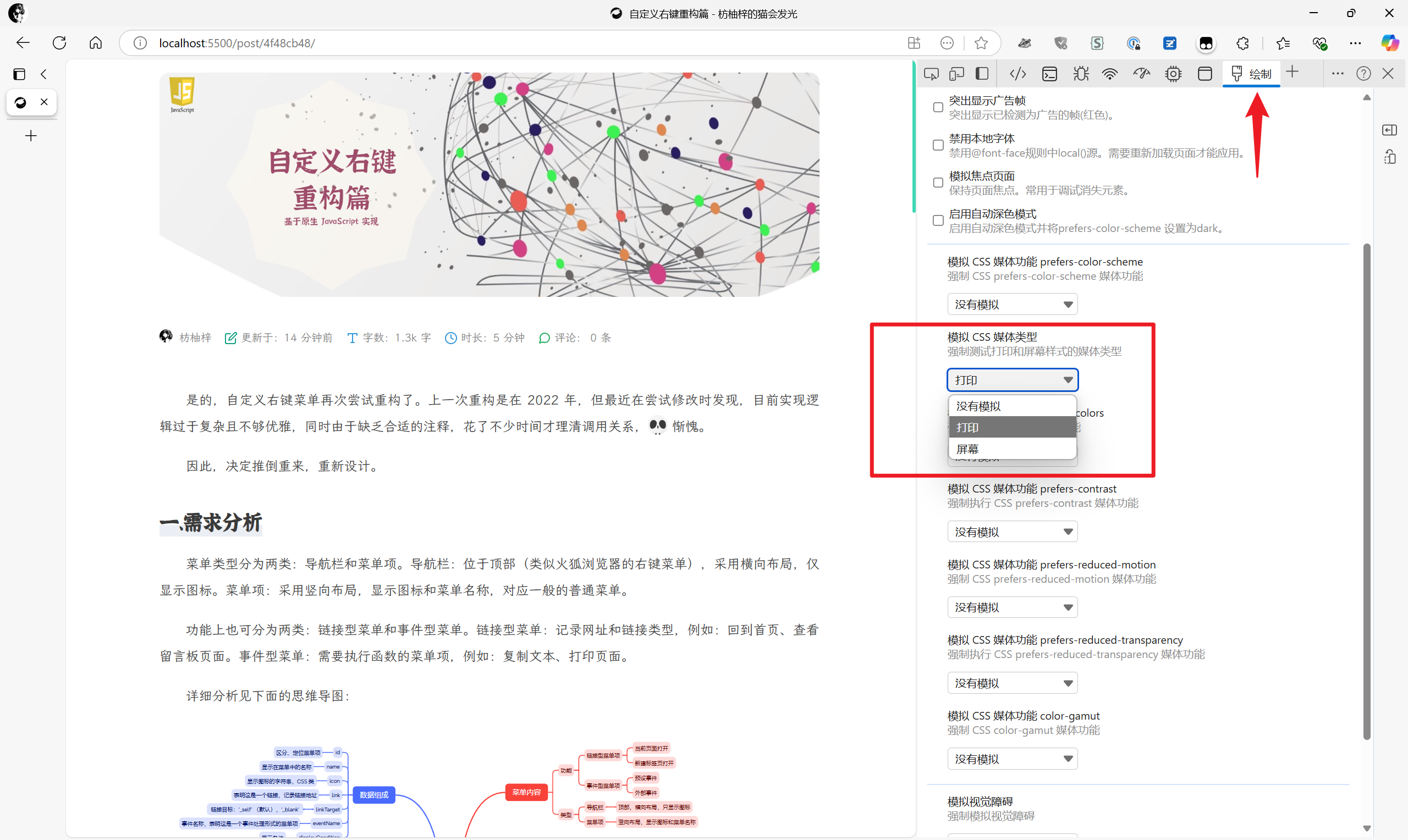Open the Tampermonkey extension icon

click(1206, 43)
